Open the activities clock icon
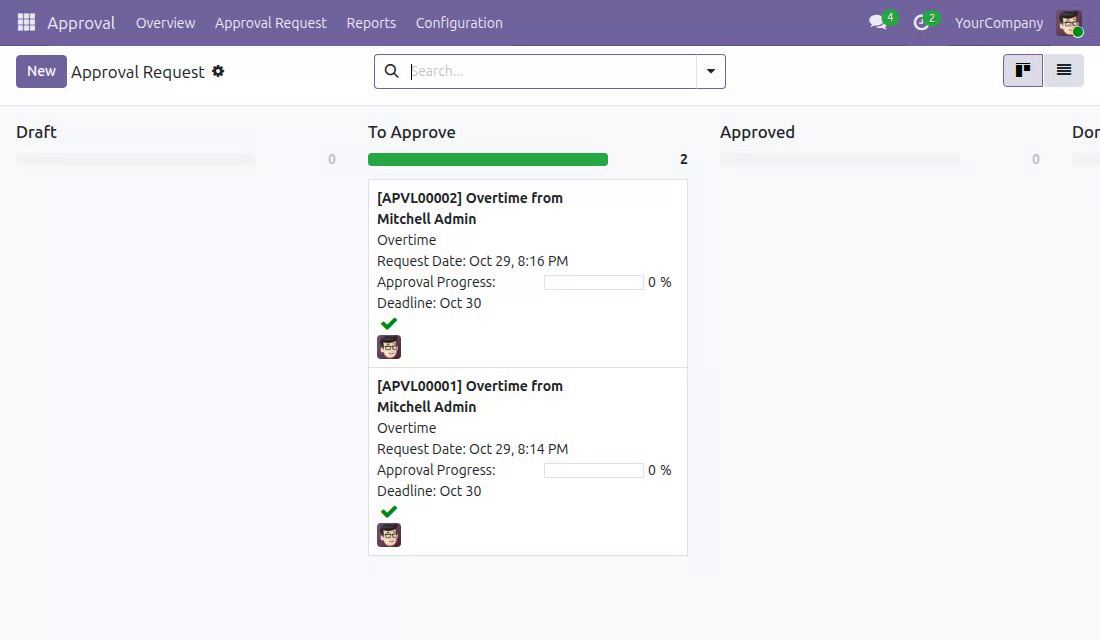 921,22
